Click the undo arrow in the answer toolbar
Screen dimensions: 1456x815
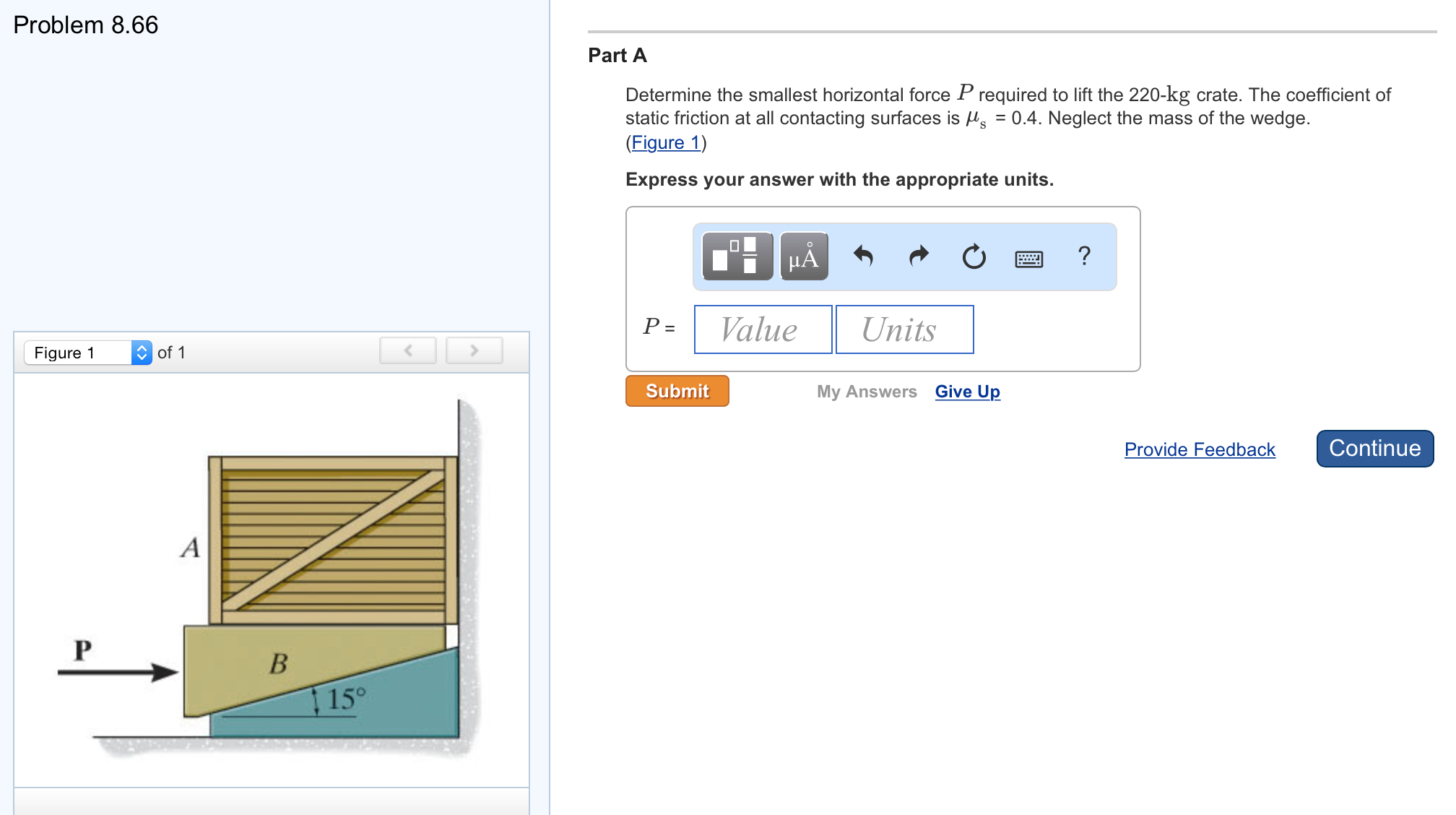pos(865,256)
